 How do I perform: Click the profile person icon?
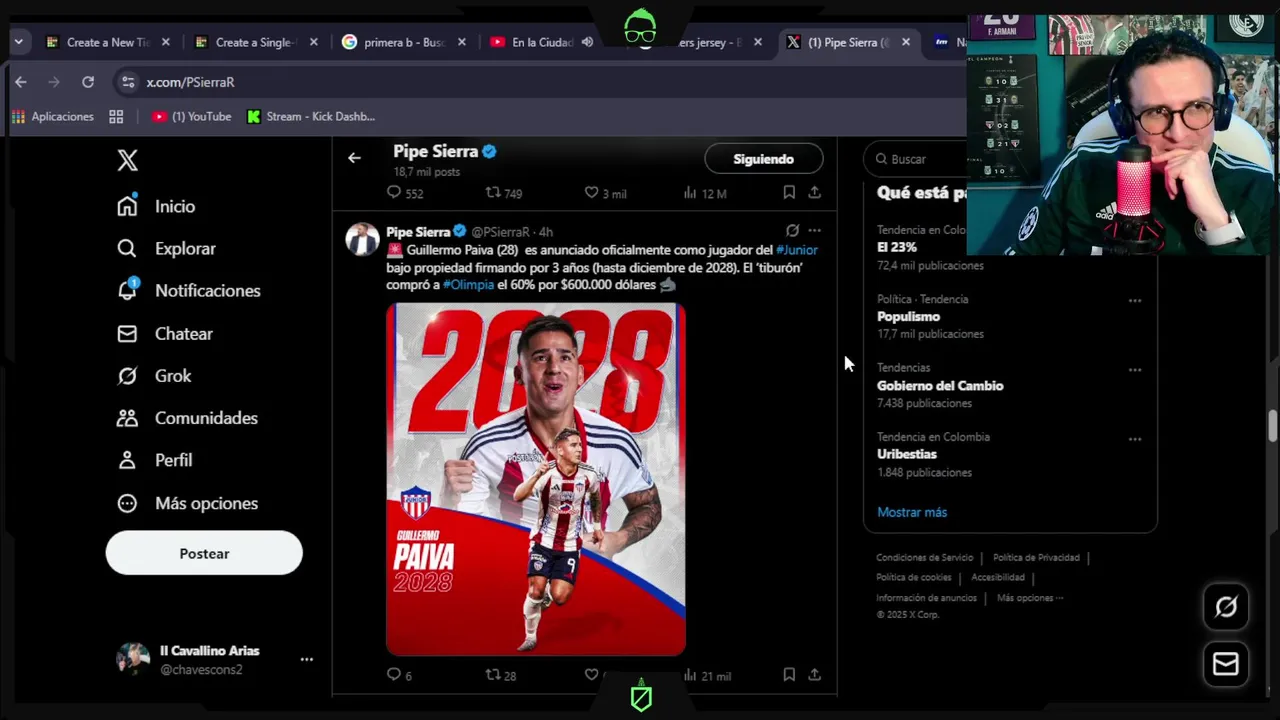127,460
